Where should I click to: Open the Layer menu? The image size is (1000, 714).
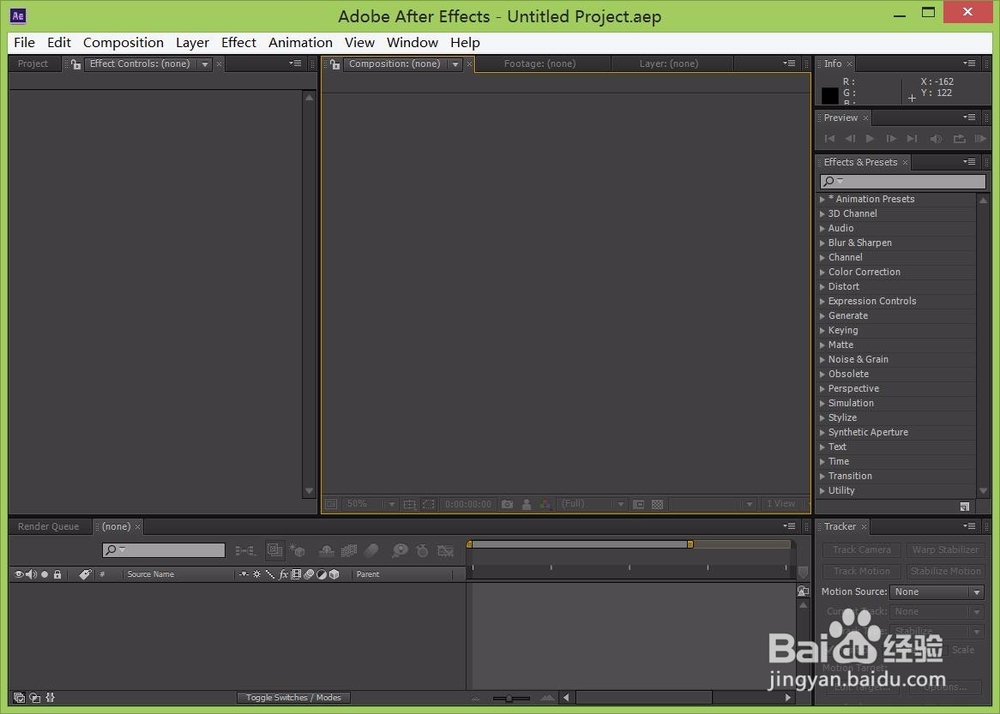[x=192, y=43]
